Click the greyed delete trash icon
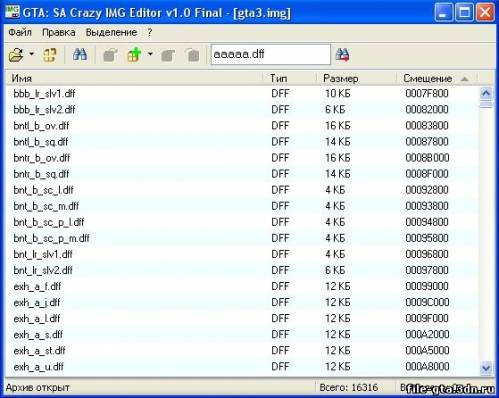 192,55
